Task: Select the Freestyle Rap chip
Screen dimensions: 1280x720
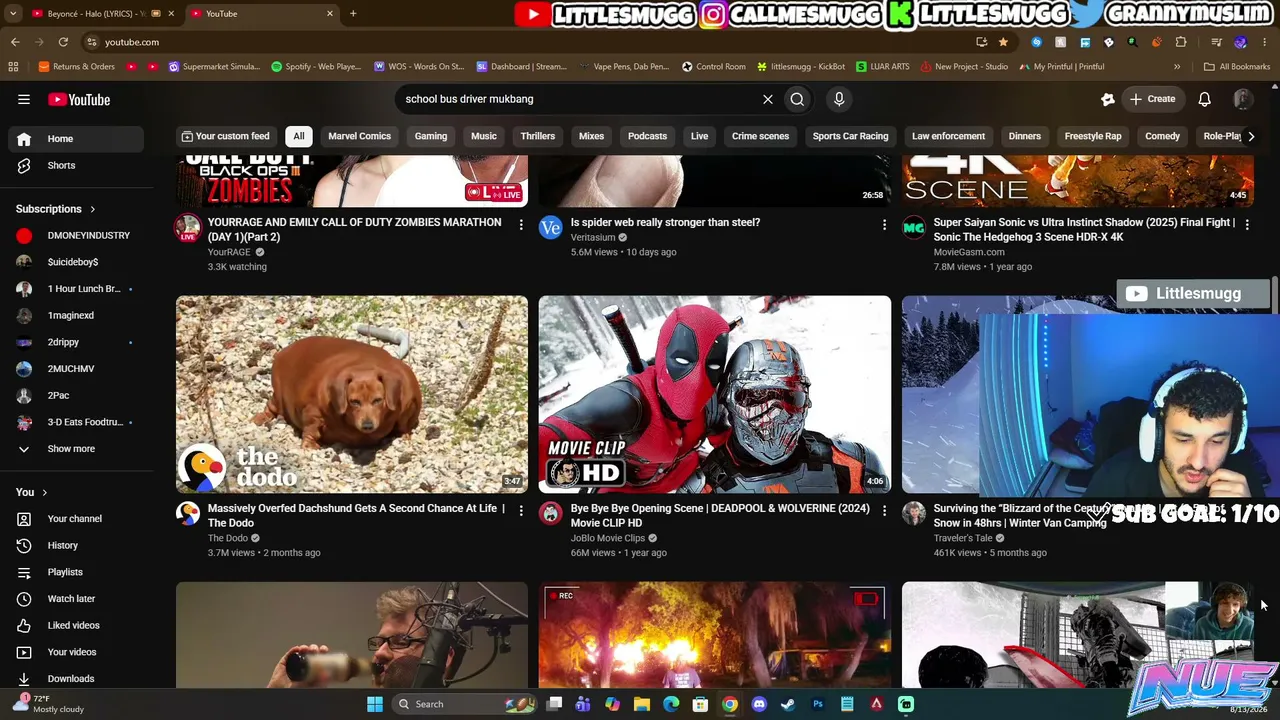Action: point(1093,136)
